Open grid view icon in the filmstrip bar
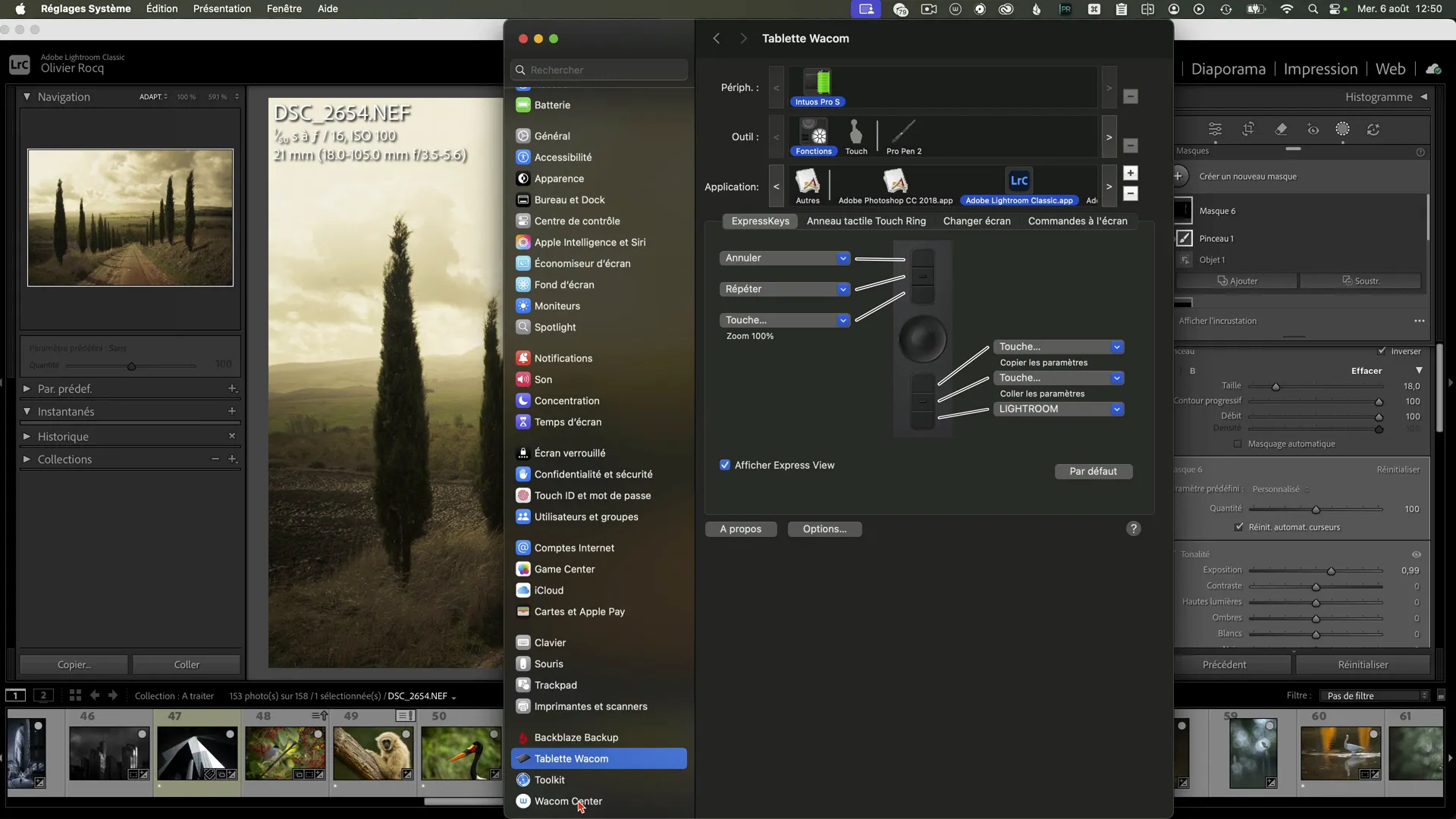This screenshot has width=1456, height=819. tap(75, 695)
